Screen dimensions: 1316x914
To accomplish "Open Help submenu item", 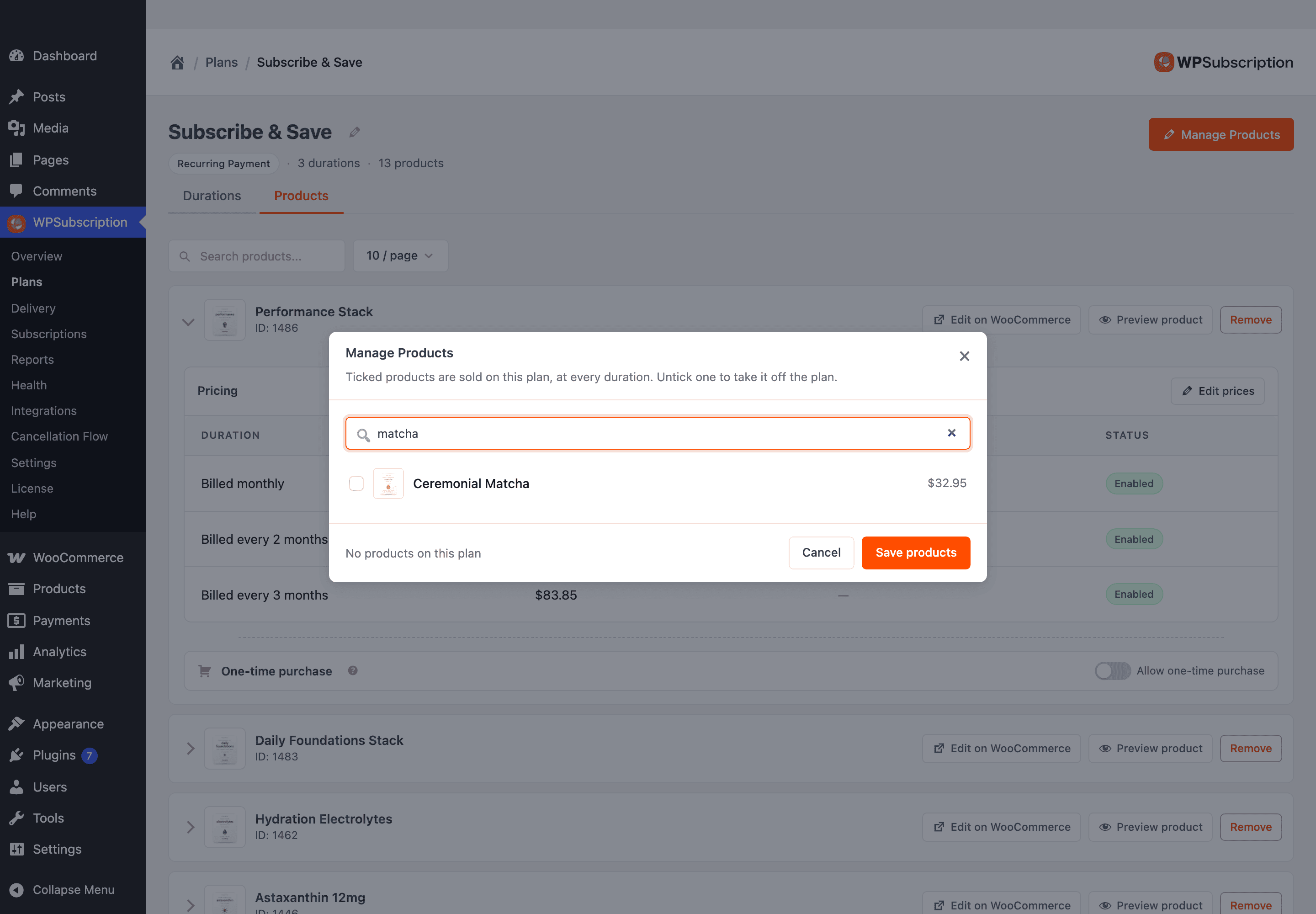I will (x=73, y=514).
